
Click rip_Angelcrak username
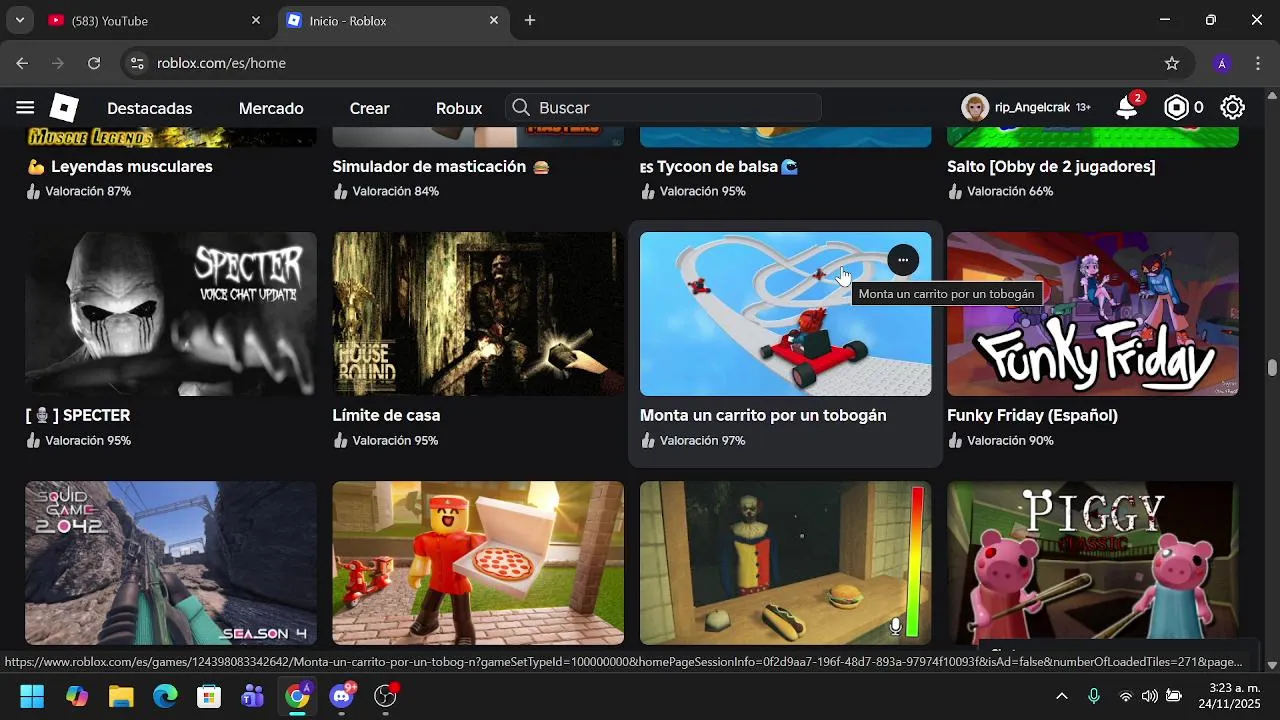[1032, 107]
